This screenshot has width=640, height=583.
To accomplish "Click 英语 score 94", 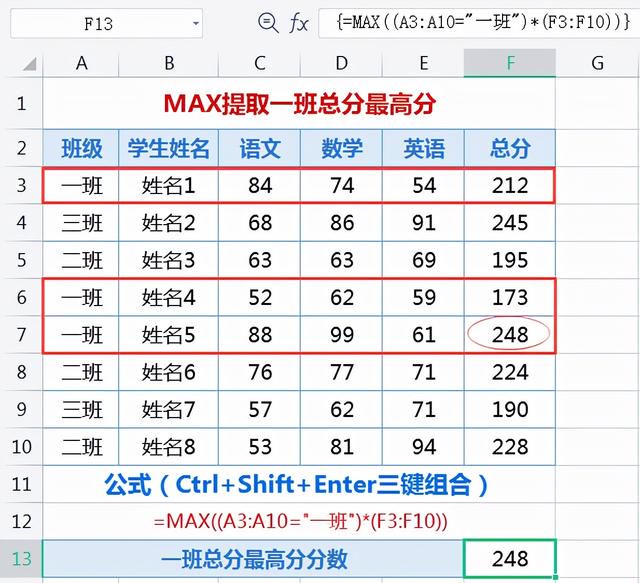I will pos(423,447).
